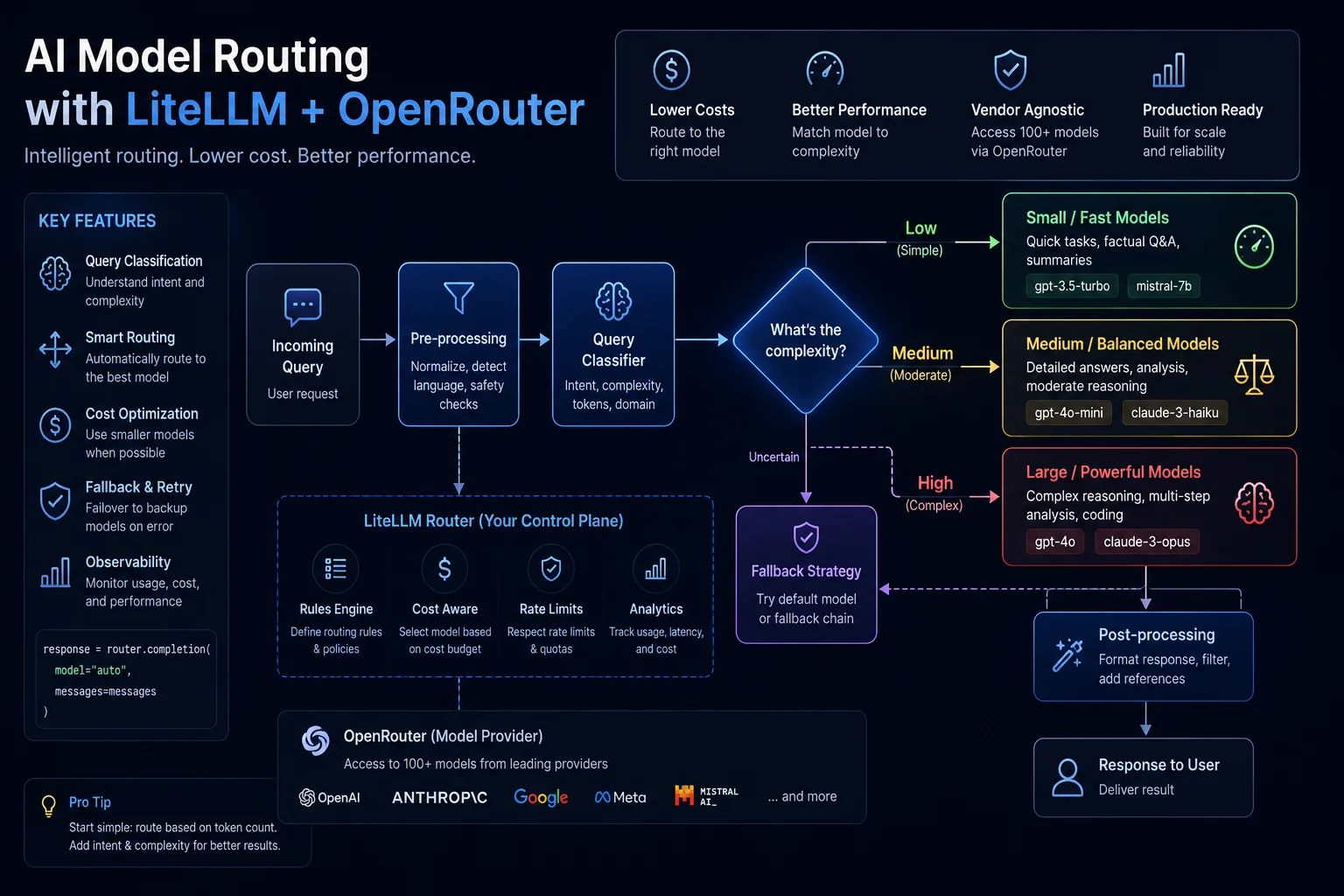1344x896 pixels.
Task: Click the Google provider logo
Action: (x=541, y=797)
